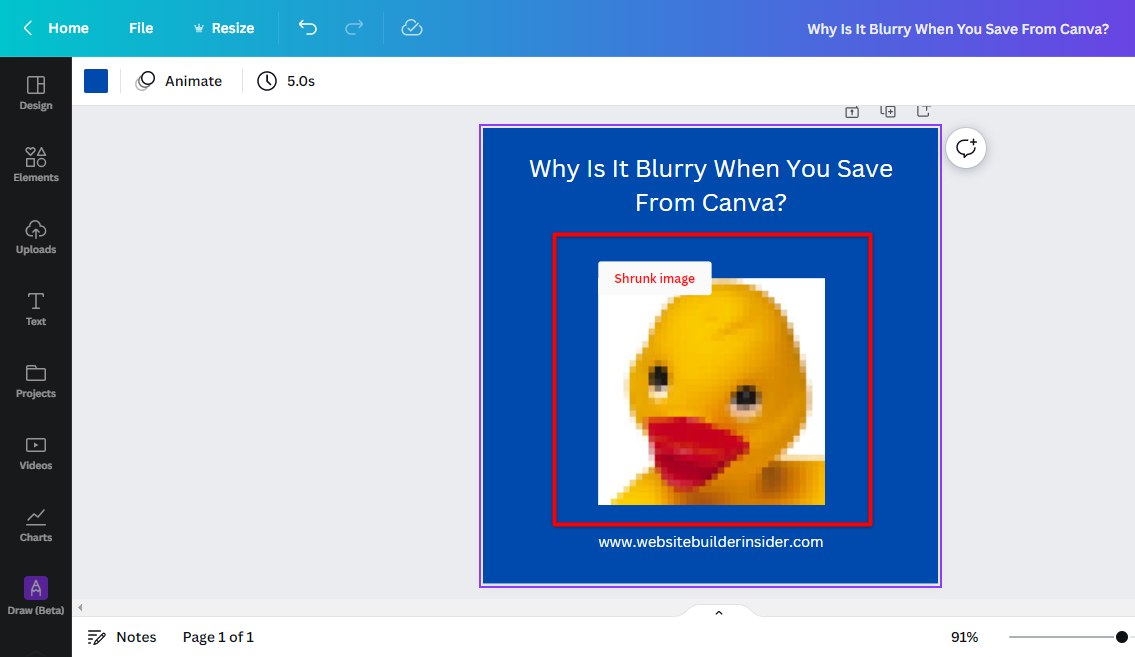
Task: Go back to Home
Action: (56, 28)
